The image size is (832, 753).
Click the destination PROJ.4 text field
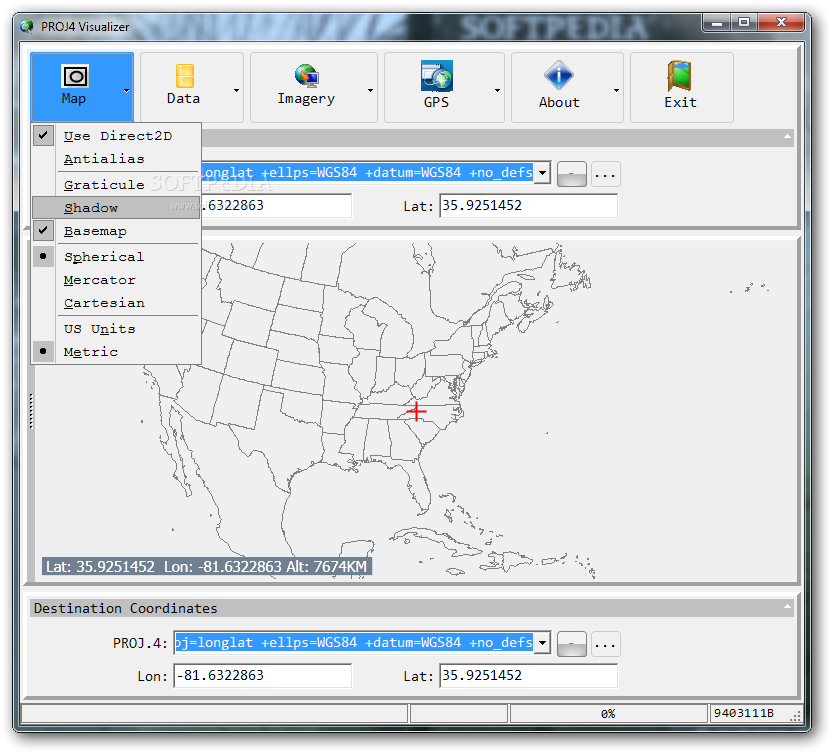coord(354,643)
